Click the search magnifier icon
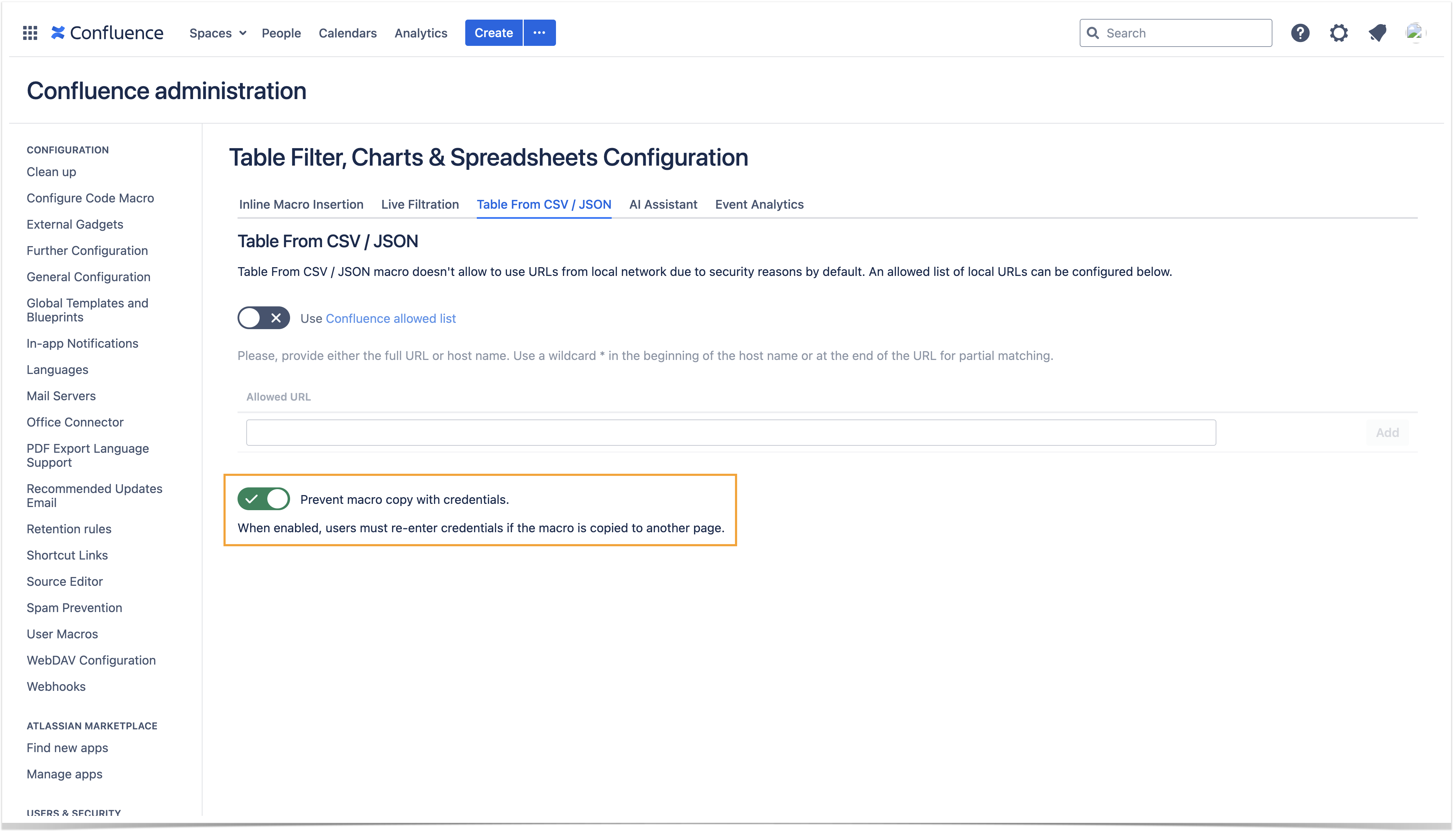The height and width of the screenshot is (833, 1456). tap(1093, 33)
